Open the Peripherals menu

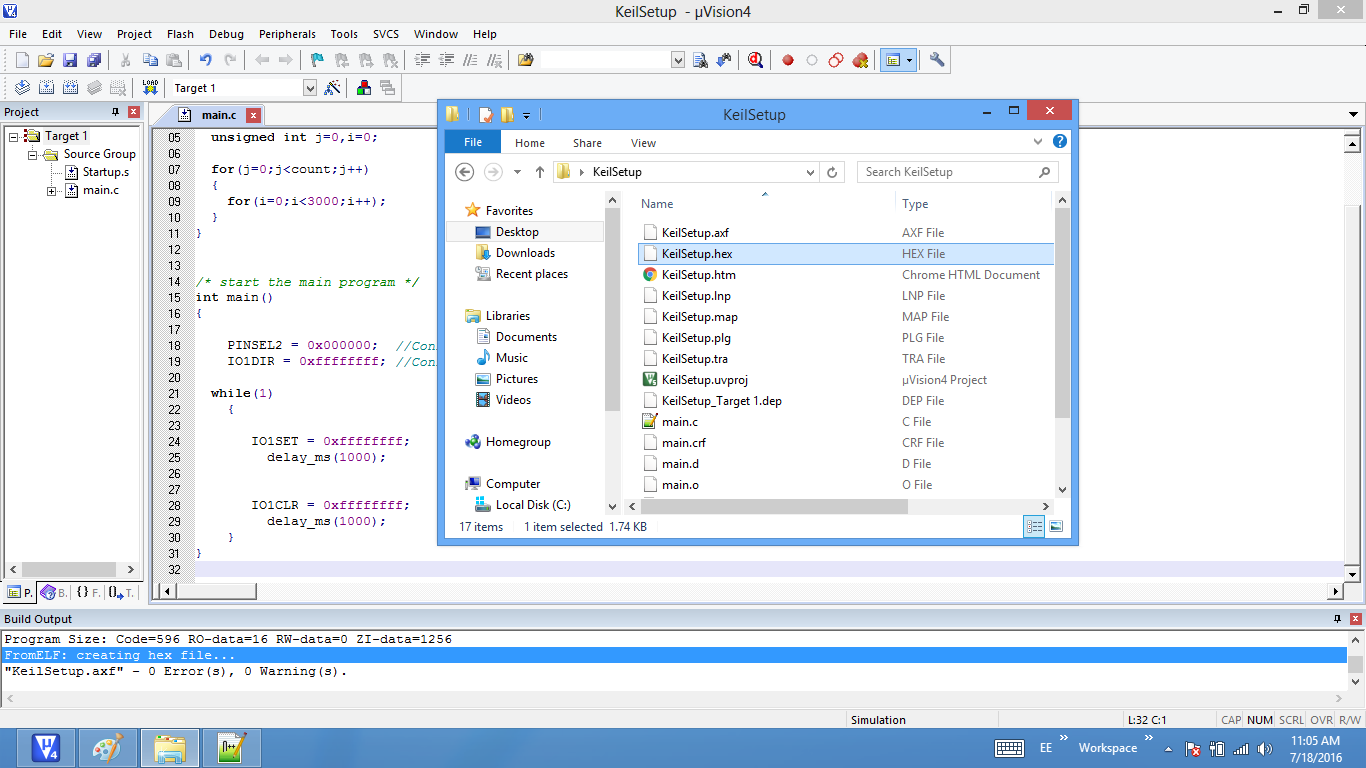(x=287, y=34)
